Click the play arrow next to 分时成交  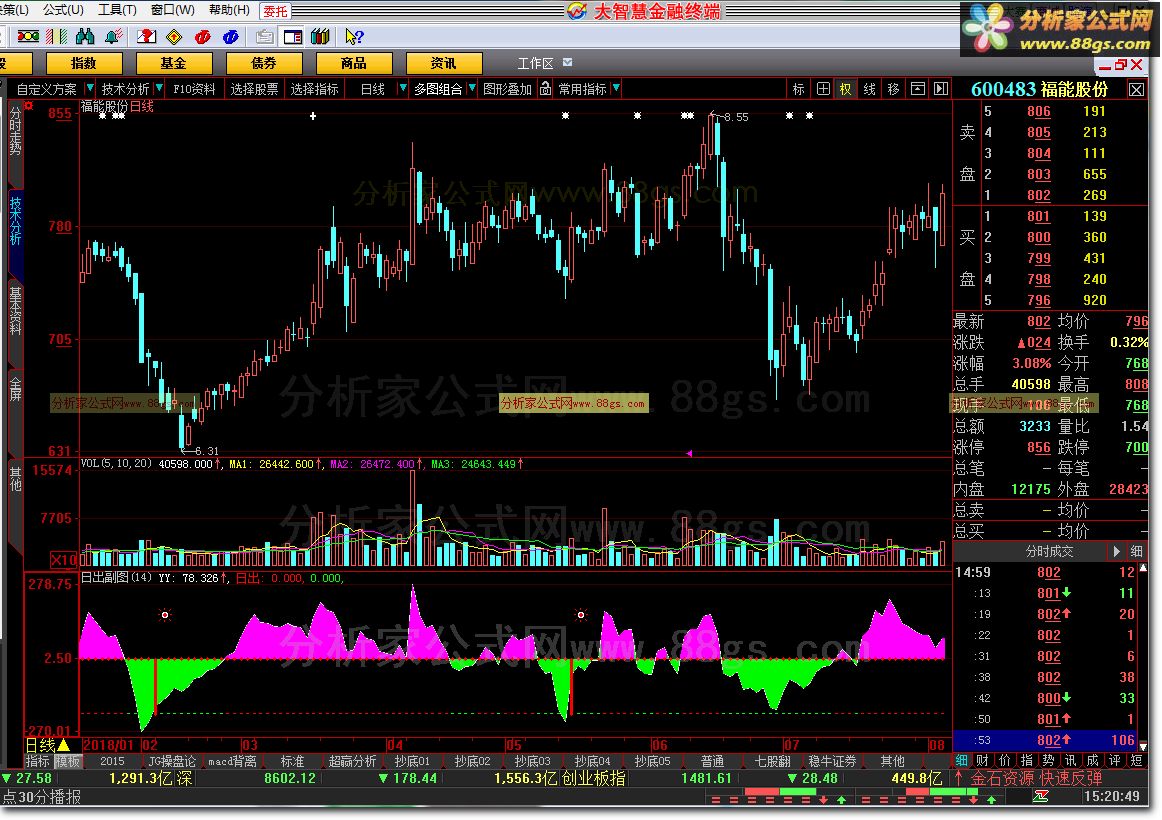pos(1116,552)
